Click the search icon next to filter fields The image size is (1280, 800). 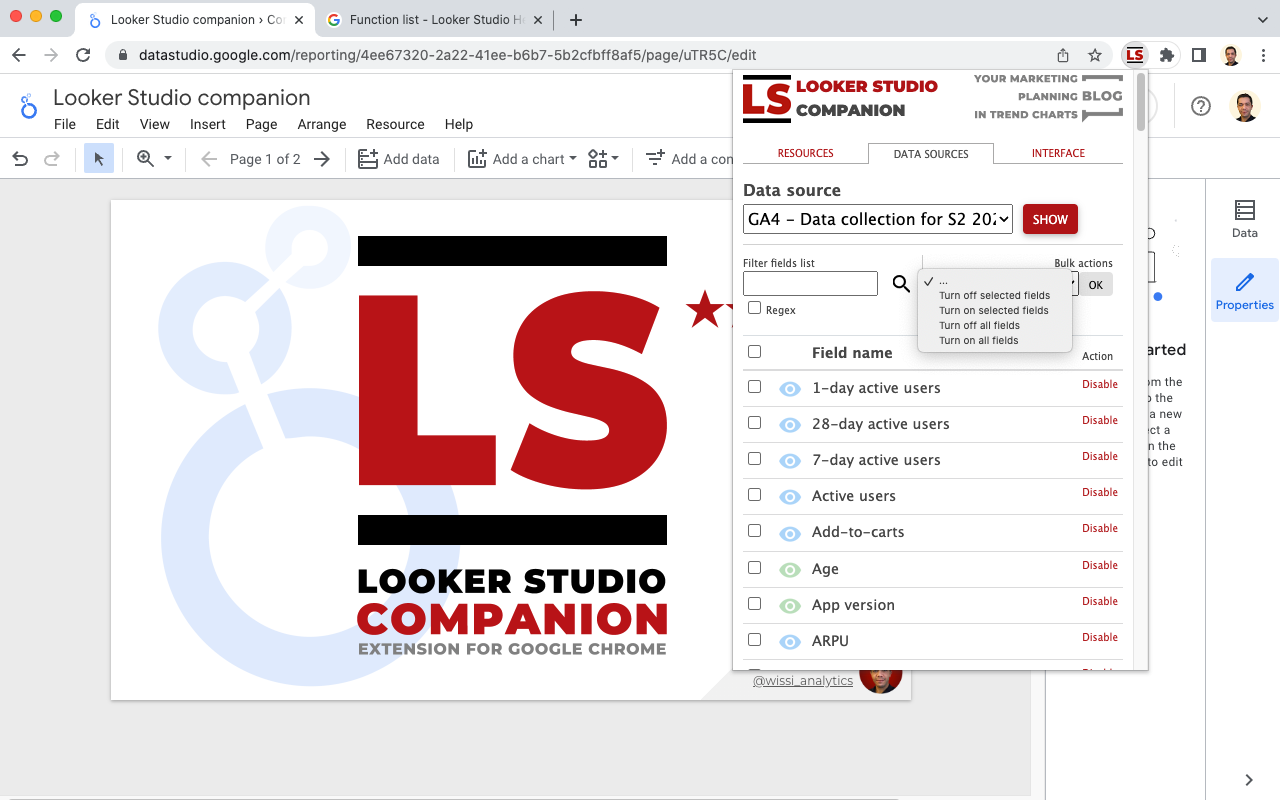pos(900,283)
